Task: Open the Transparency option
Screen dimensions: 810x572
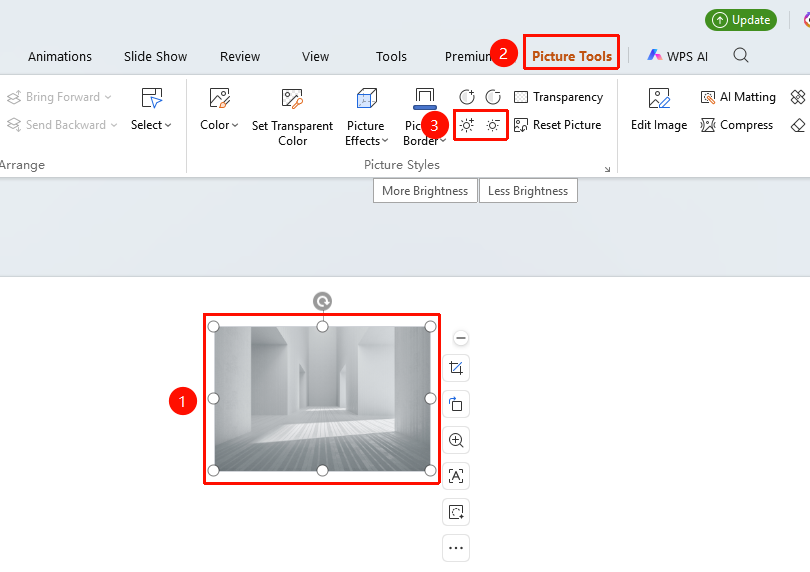Action: (558, 97)
